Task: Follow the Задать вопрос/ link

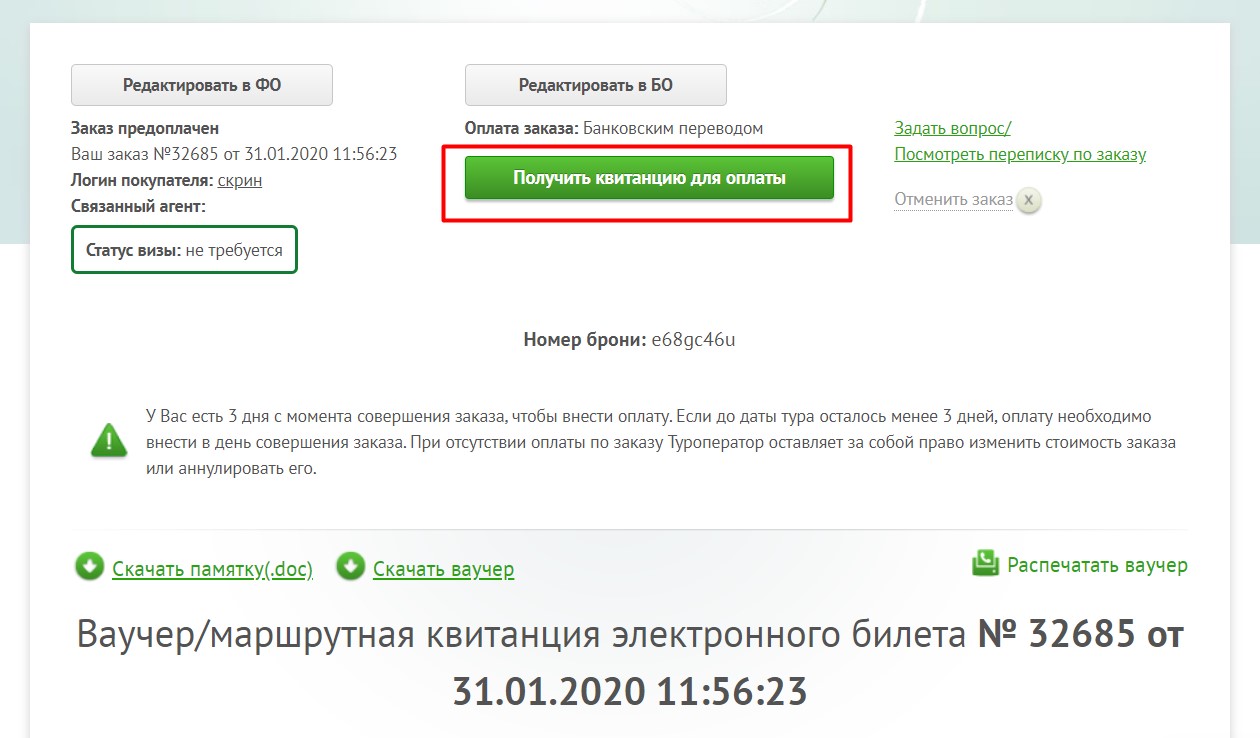Action: point(953,128)
